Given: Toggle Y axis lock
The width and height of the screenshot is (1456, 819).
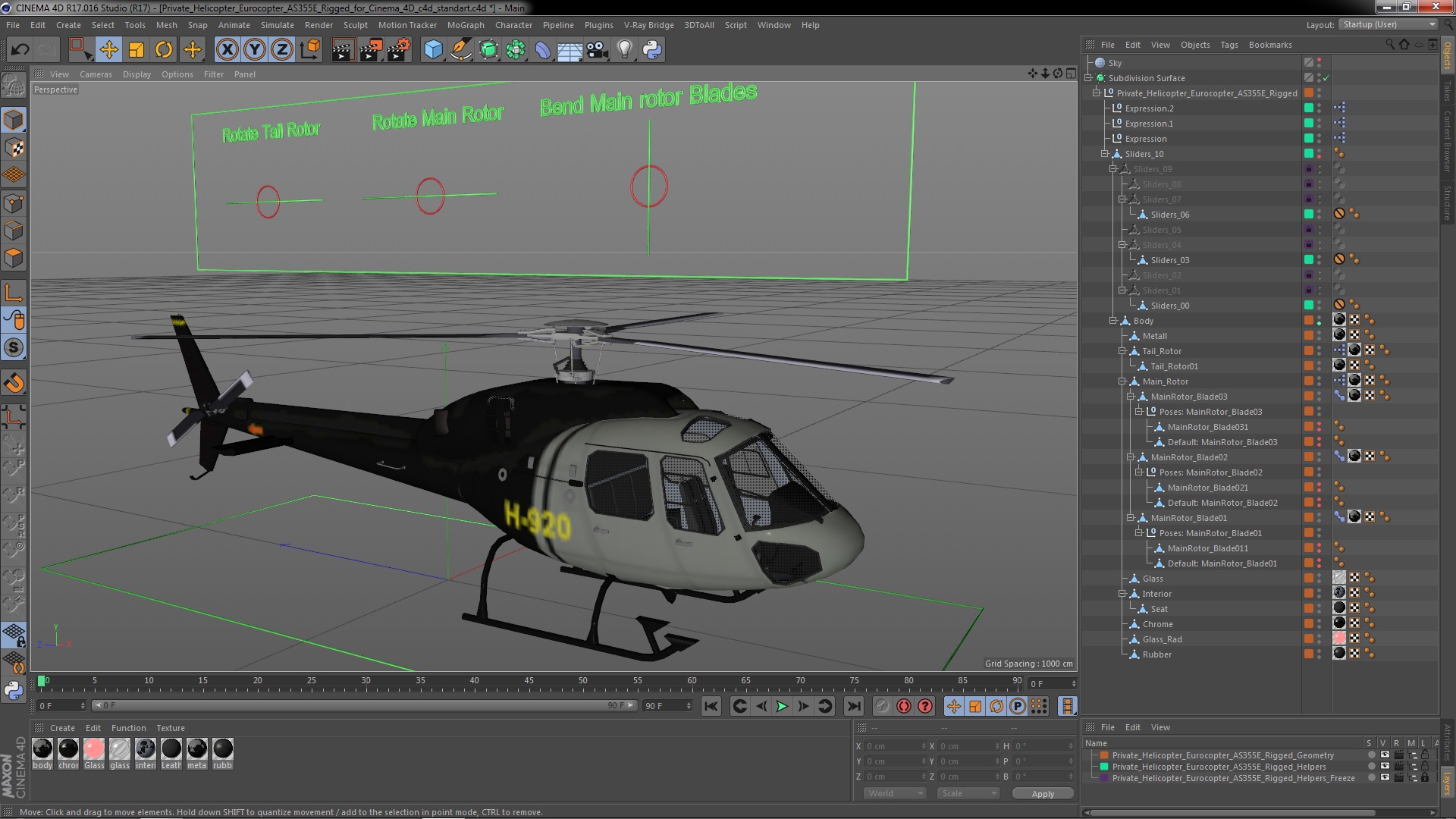Looking at the screenshot, I should [255, 50].
